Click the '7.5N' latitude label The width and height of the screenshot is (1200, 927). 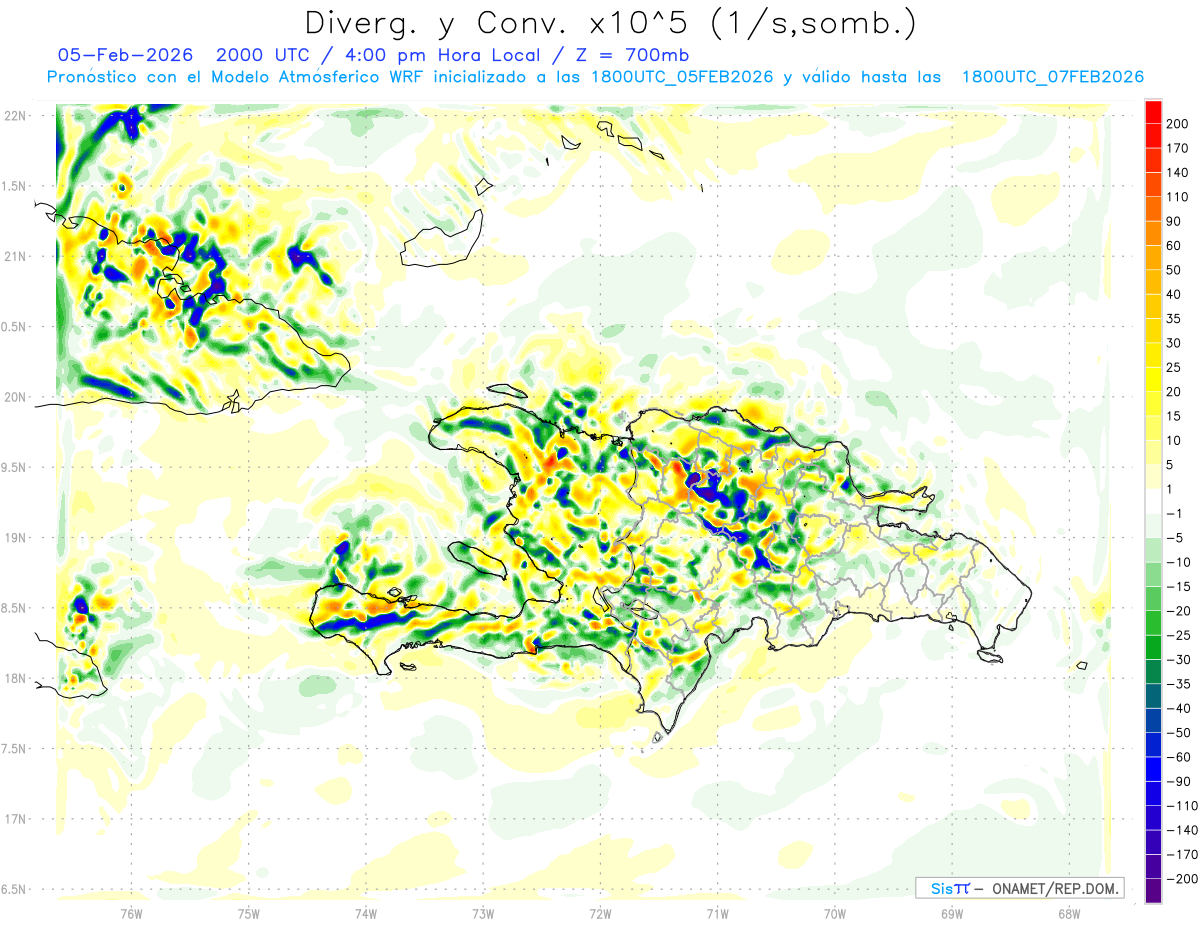tap(14, 748)
